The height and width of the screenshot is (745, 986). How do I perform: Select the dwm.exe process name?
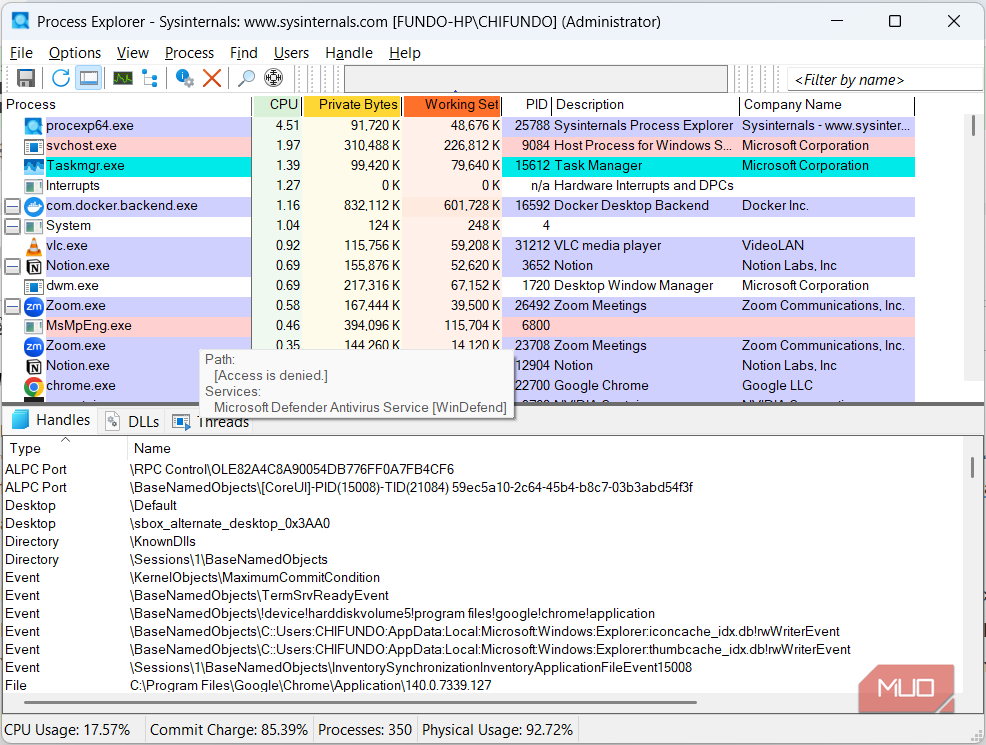[x=72, y=286]
